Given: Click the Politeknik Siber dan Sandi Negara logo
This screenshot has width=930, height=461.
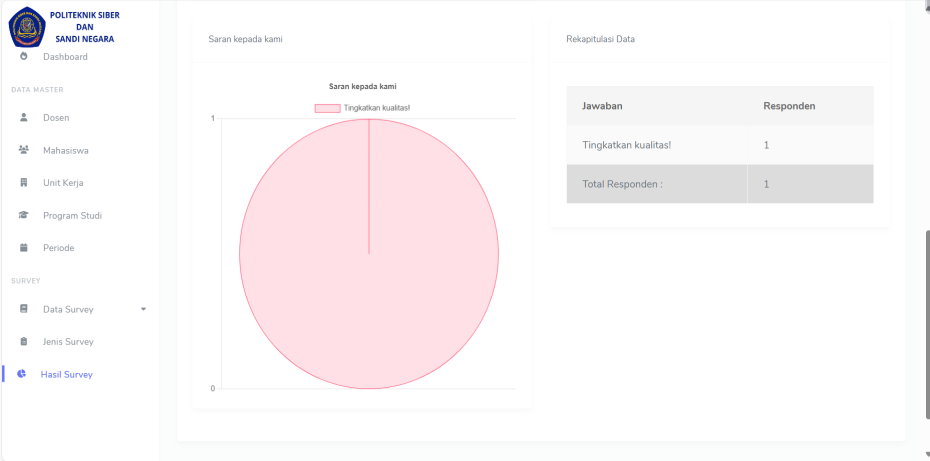Looking at the screenshot, I should 27,27.
